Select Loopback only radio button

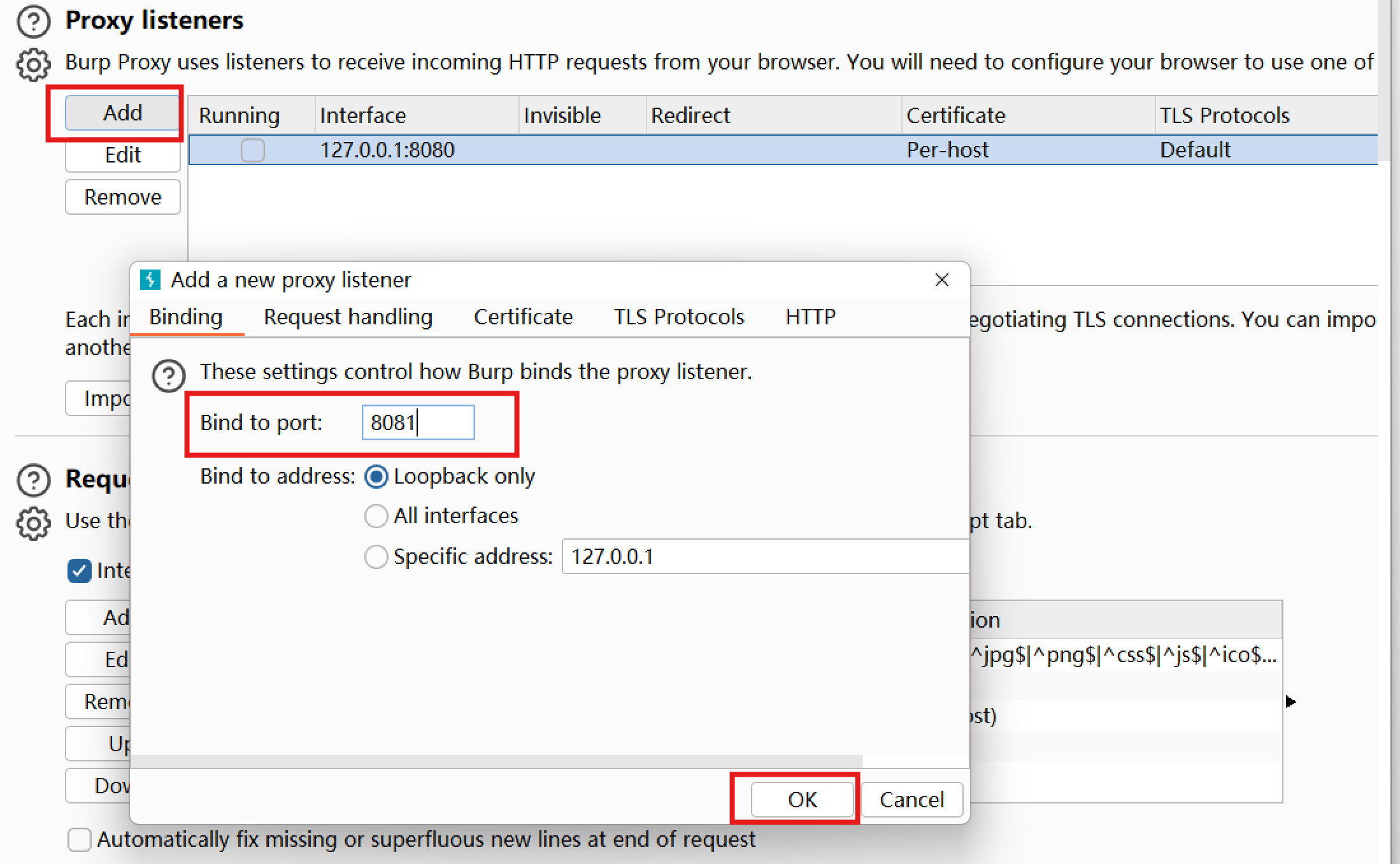point(376,477)
